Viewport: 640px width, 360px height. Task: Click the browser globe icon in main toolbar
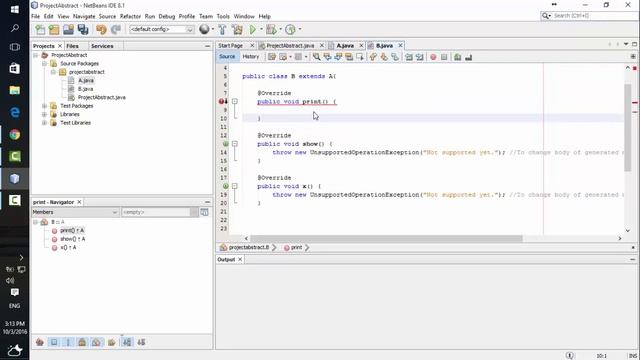point(204,29)
